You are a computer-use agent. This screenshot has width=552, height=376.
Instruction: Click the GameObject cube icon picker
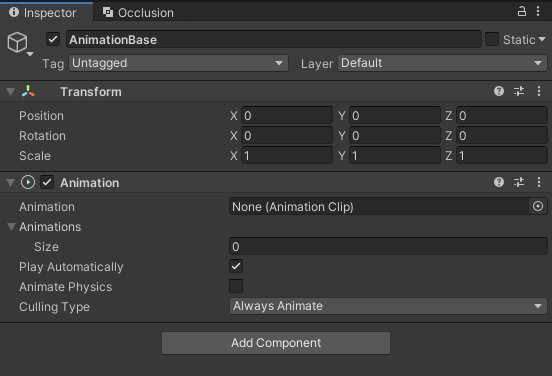click(x=20, y=44)
